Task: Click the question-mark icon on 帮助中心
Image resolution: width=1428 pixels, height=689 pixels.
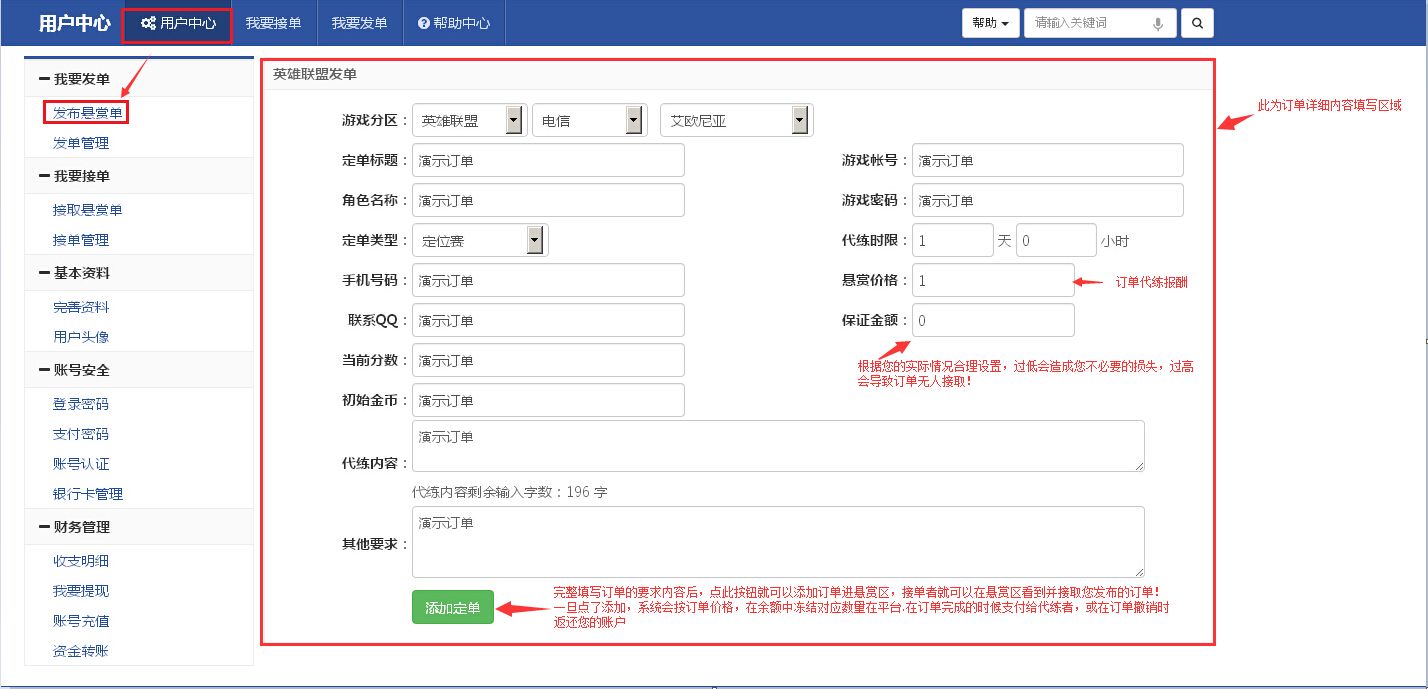Action: pyautogui.click(x=424, y=22)
